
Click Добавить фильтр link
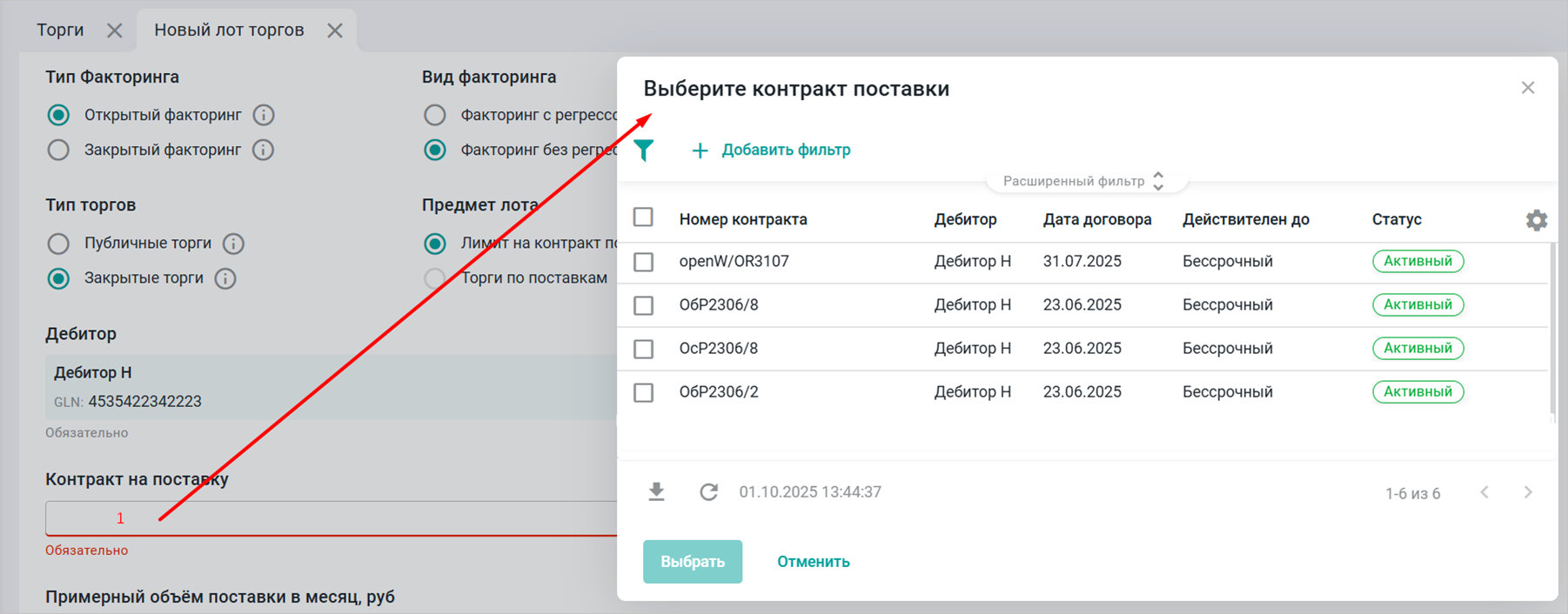coord(771,150)
